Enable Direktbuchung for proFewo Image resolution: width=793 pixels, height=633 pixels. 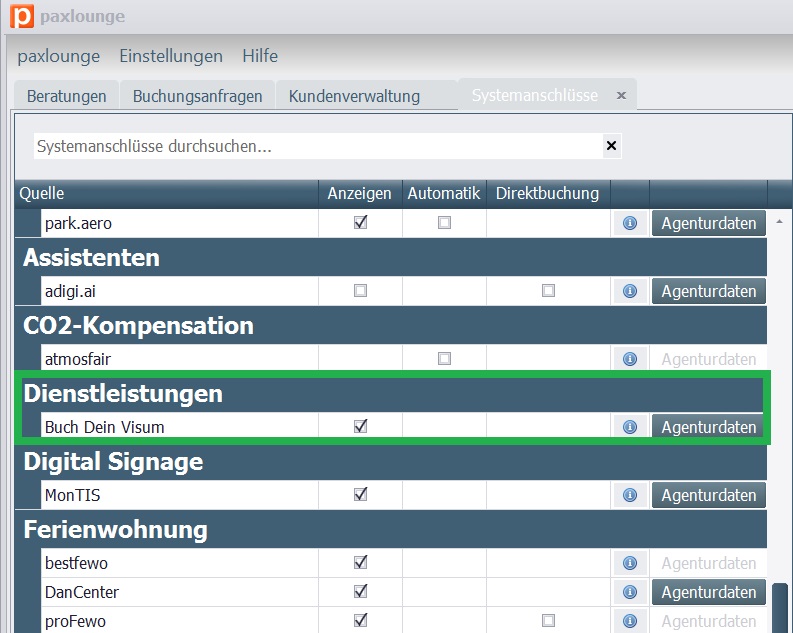[548, 620]
